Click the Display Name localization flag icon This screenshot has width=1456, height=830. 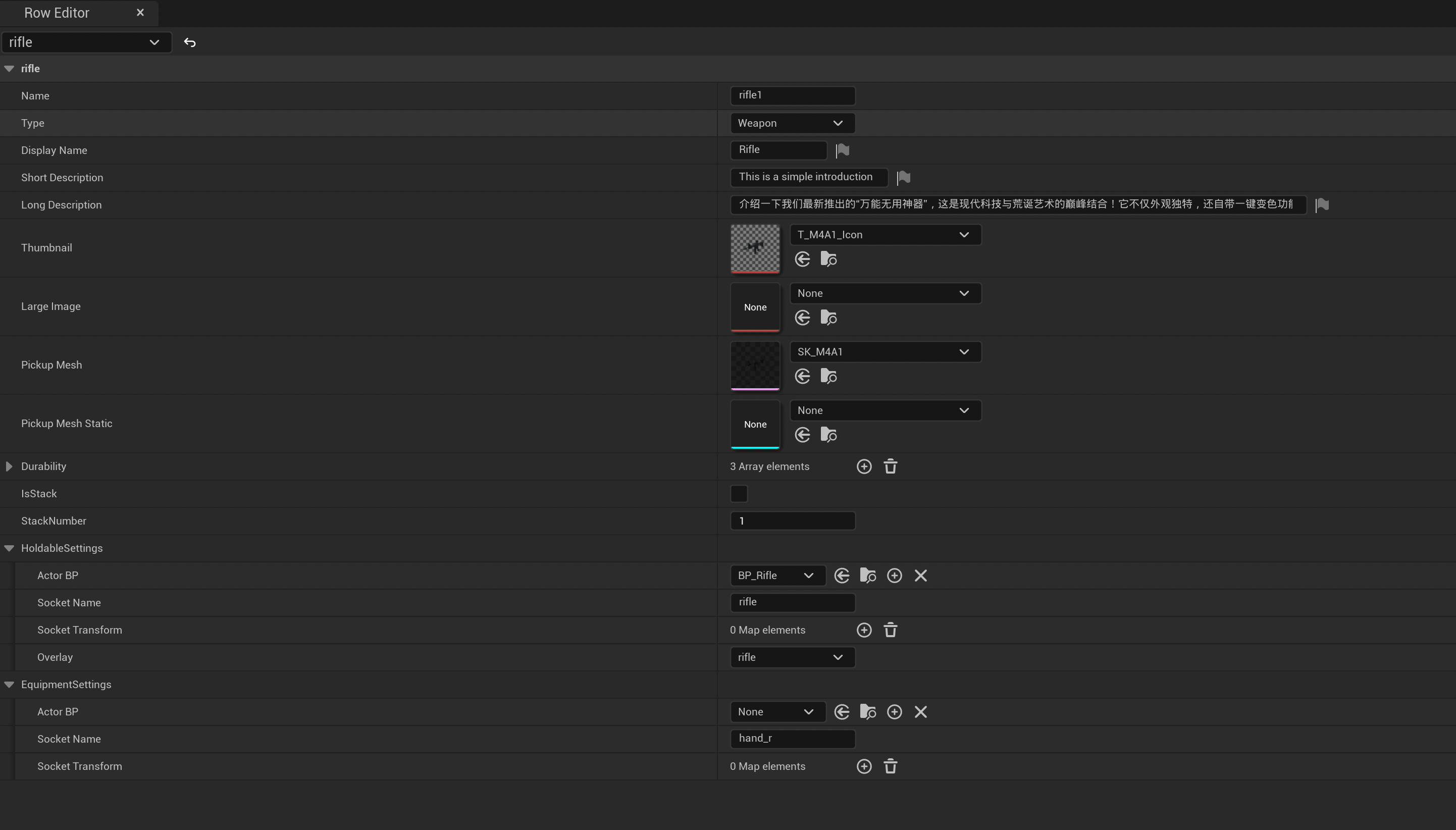(842, 150)
